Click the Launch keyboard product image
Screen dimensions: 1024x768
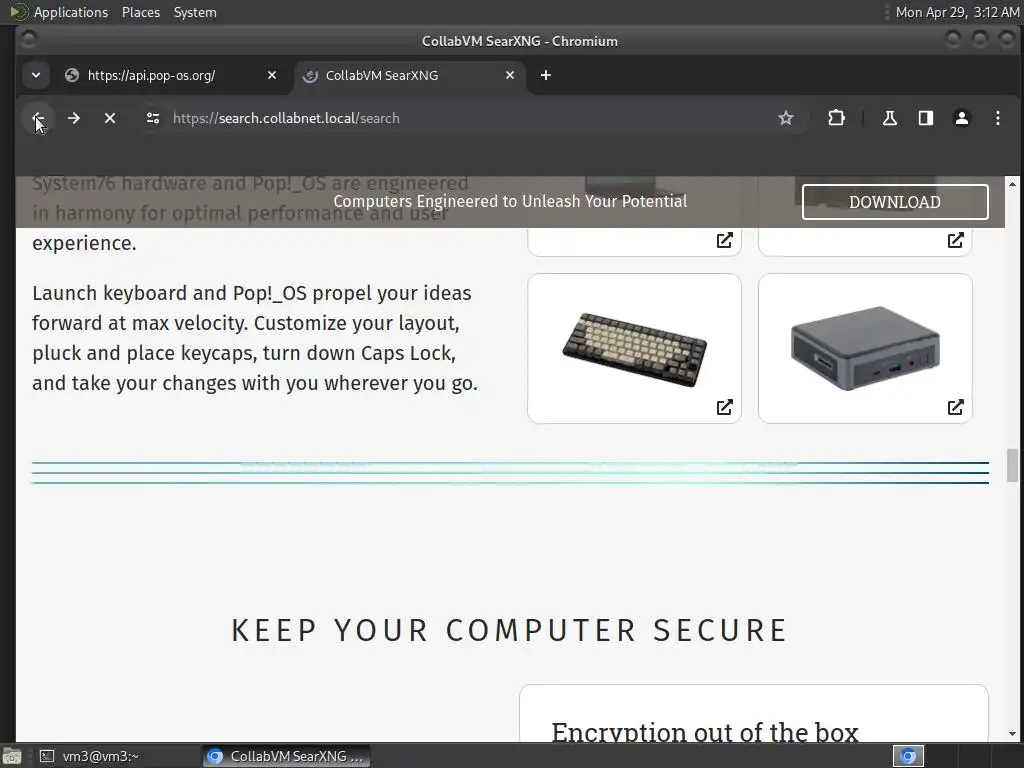(634, 349)
